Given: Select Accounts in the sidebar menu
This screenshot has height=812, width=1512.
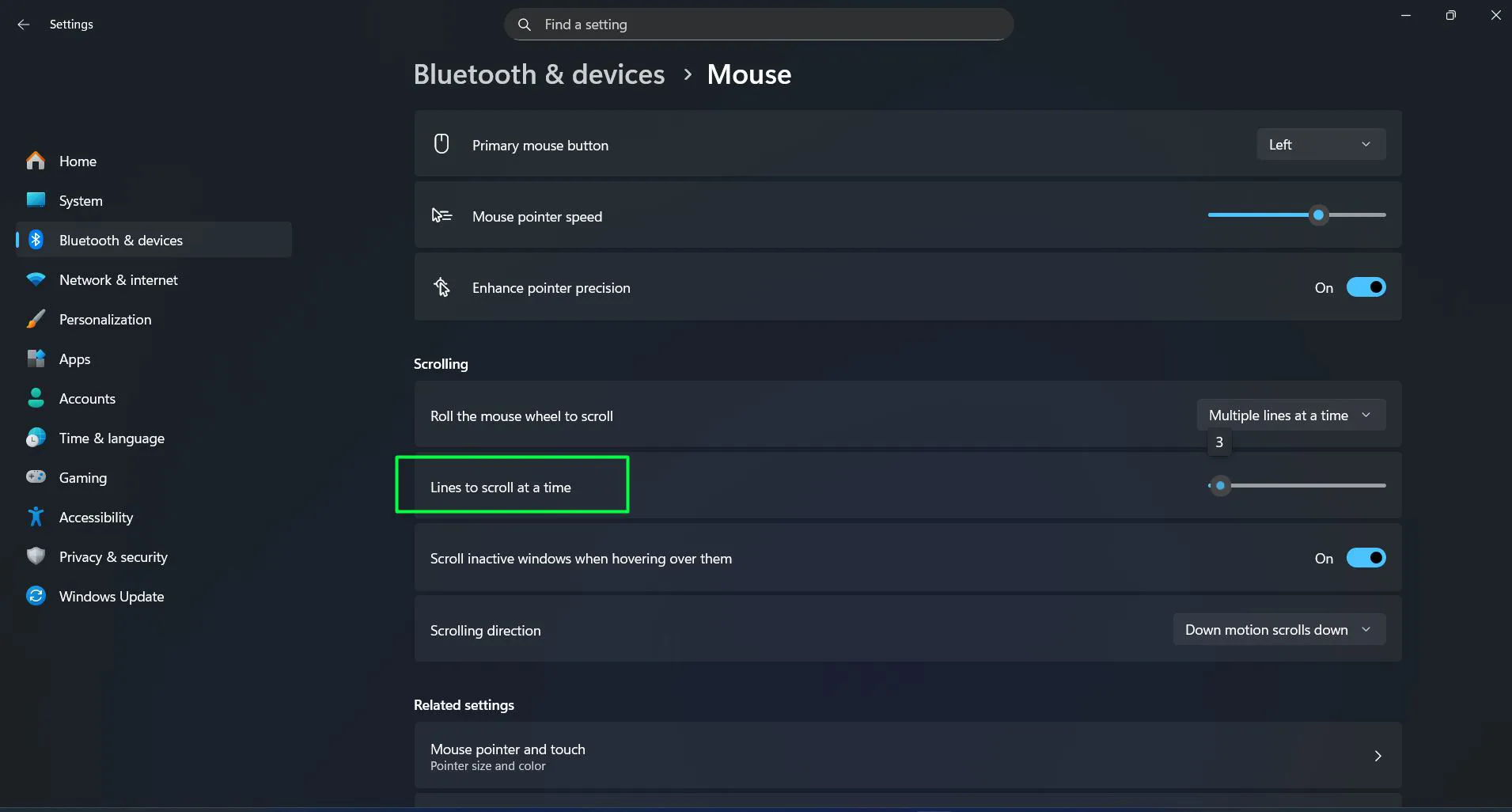Looking at the screenshot, I should (x=87, y=398).
